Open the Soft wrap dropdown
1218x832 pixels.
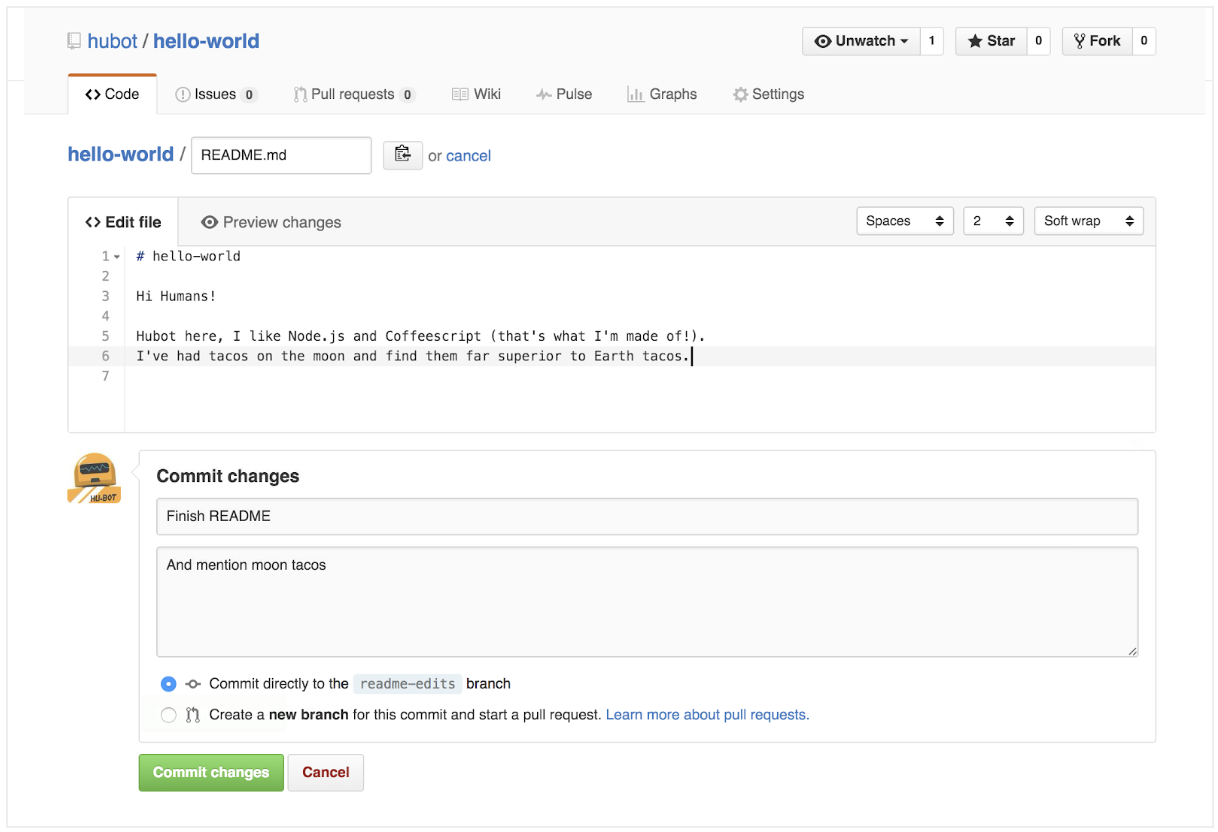pyautogui.click(x=1089, y=221)
